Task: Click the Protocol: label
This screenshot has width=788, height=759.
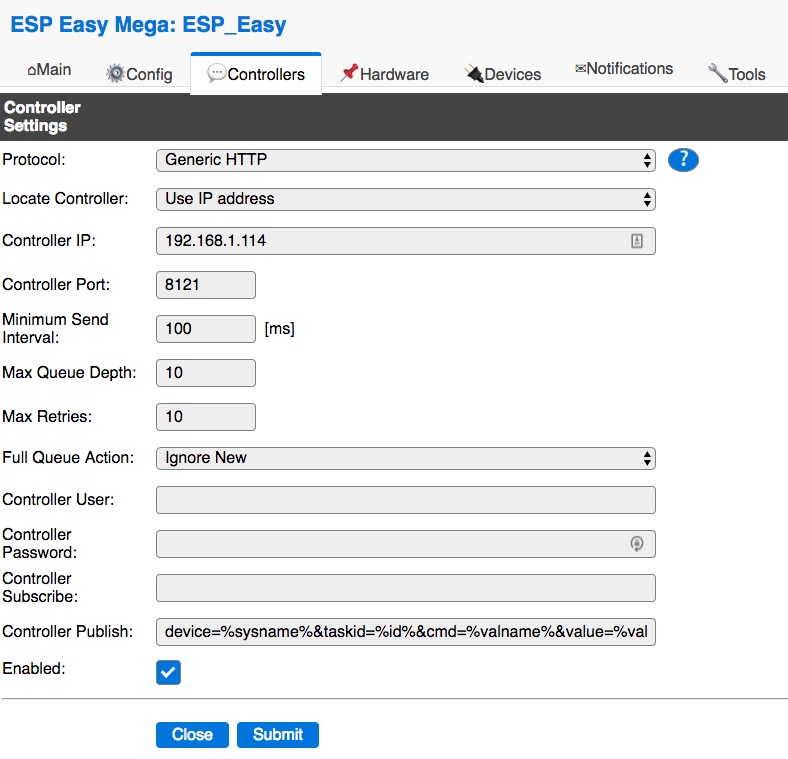Action: [x=34, y=160]
